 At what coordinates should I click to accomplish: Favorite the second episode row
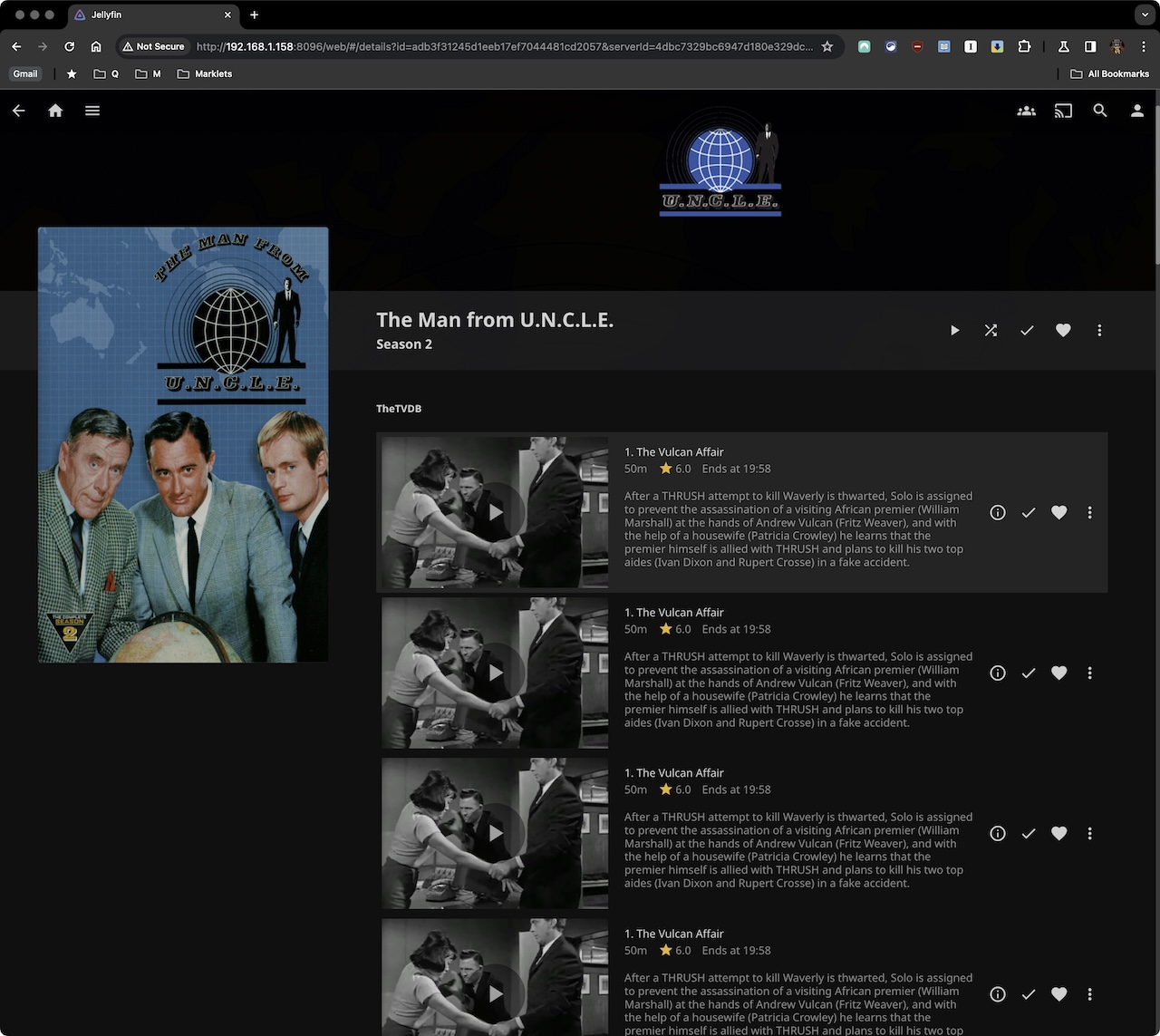click(1058, 673)
